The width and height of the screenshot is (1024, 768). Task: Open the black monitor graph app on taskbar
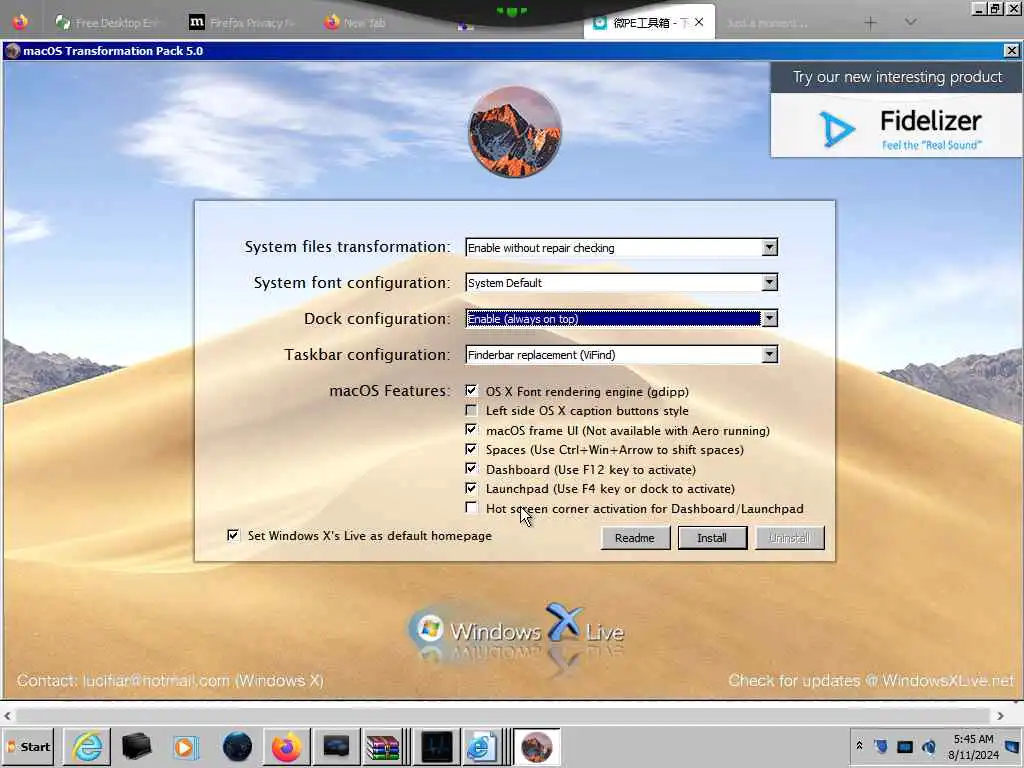tap(436, 746)
